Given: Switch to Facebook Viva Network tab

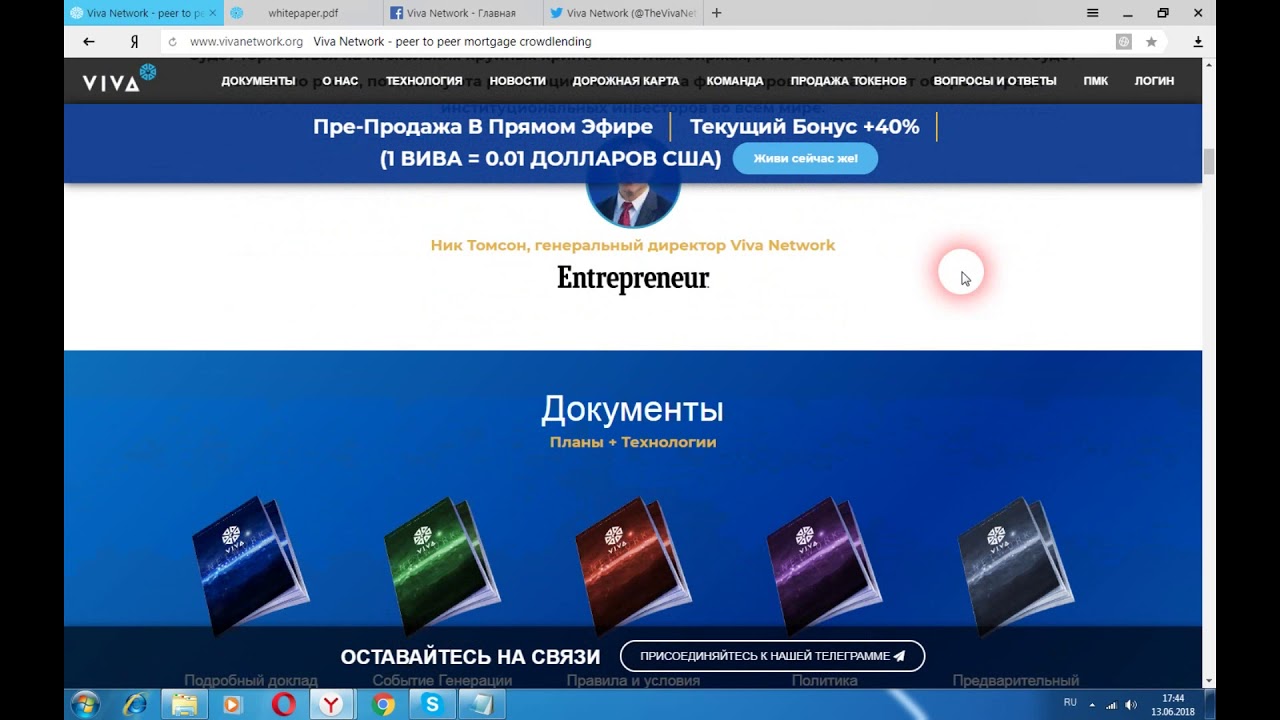Looking at the screenshot, I should (x=462, y=13).
